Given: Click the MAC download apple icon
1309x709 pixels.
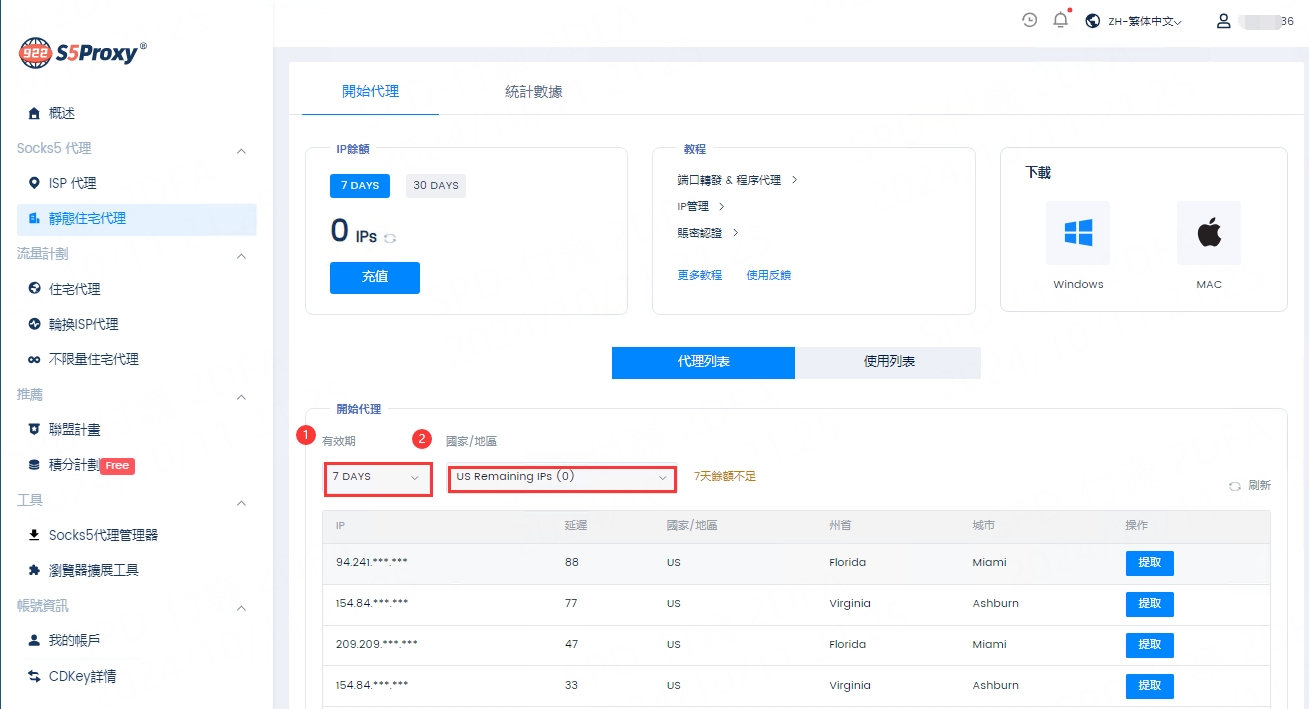Looking at the screenshot, I should [1208, 233].
